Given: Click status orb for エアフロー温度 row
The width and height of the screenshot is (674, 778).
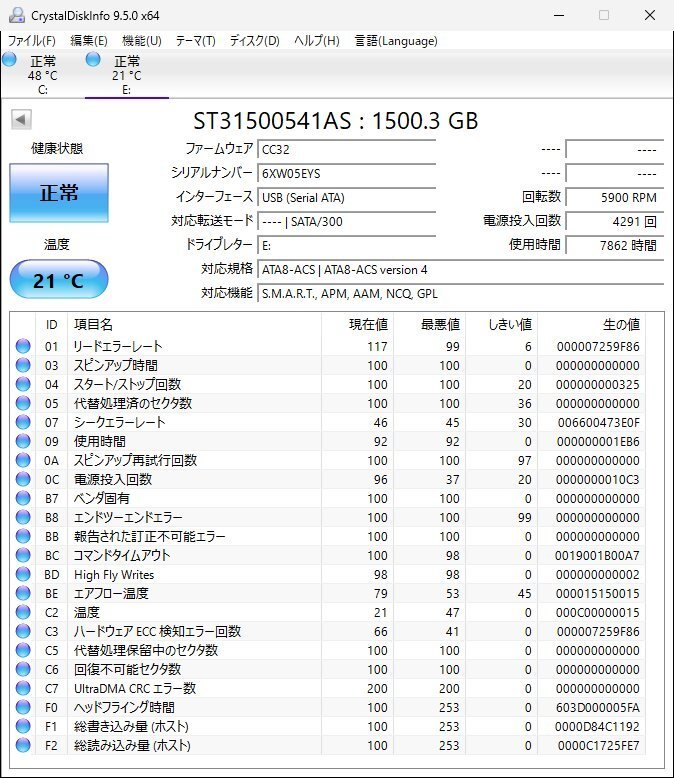Looking at the screenshot, I should (23, 593).
